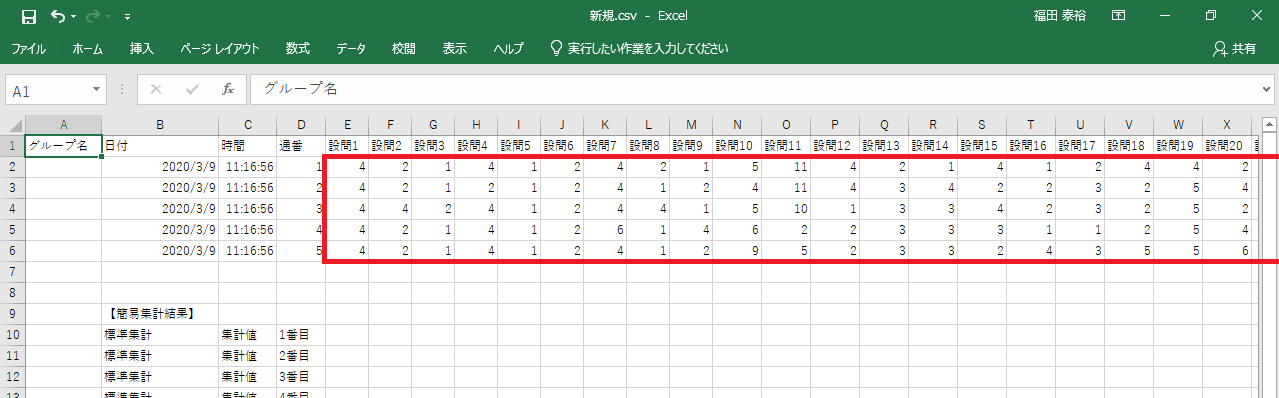Click the 3番目 cell in row 12
The image size is (1279, 398).
tap(301, 377)
